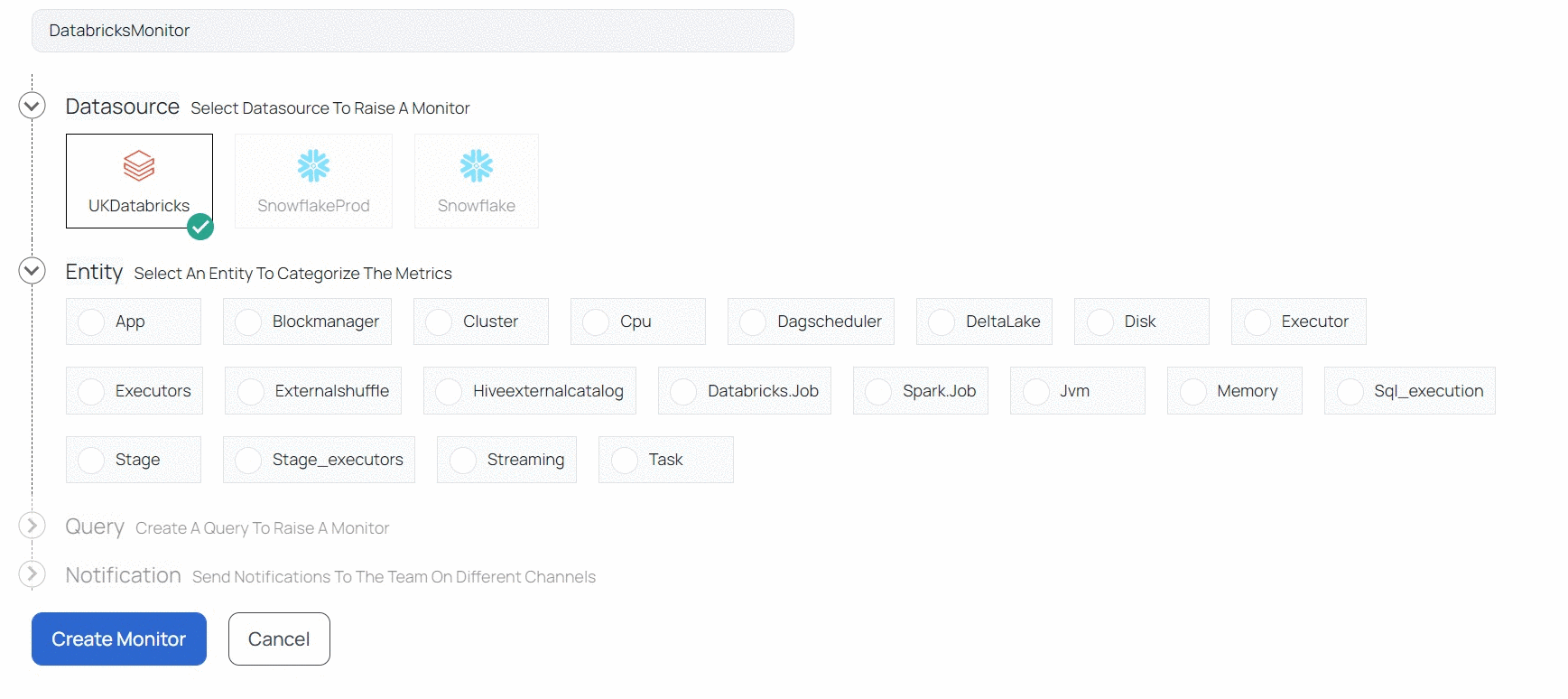Select the App entity radio button
The image size is (1568, 699).
91,322
